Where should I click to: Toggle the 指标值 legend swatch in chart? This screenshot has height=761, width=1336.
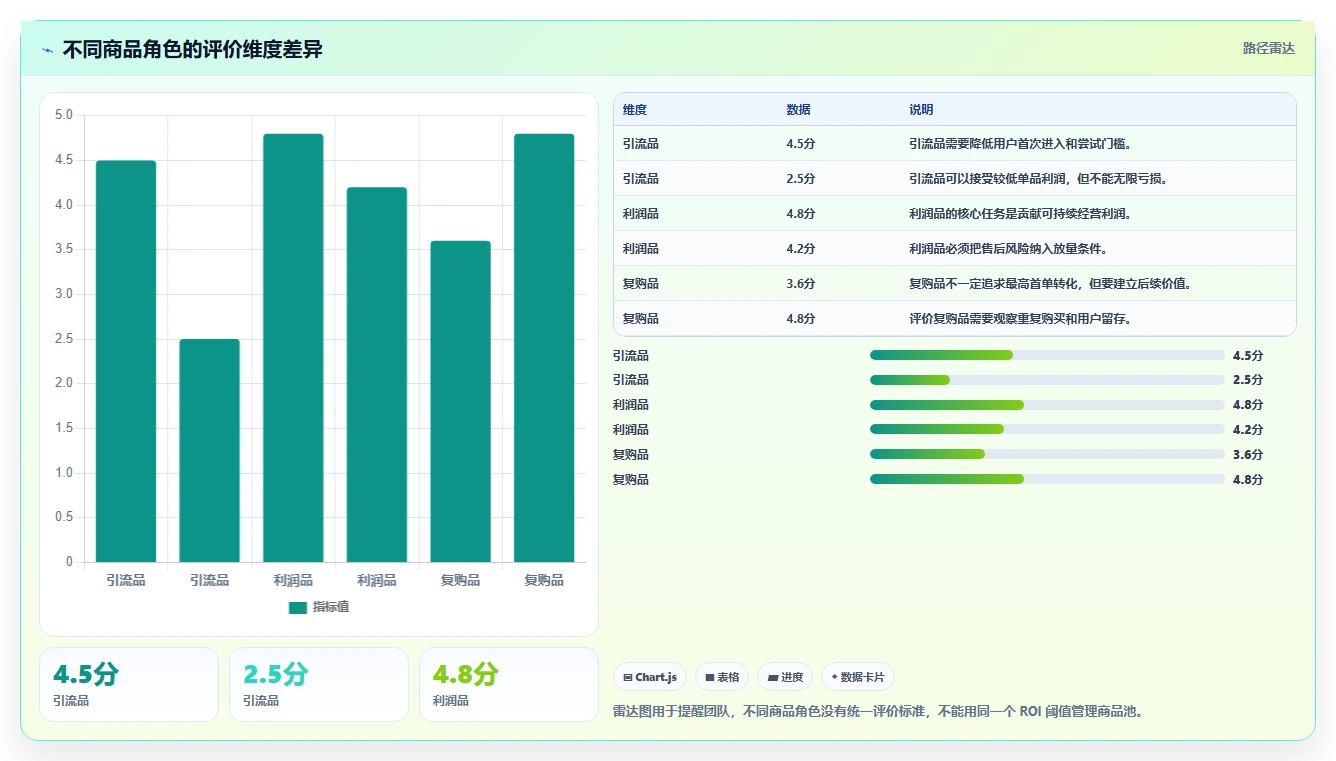pos(298,607)
